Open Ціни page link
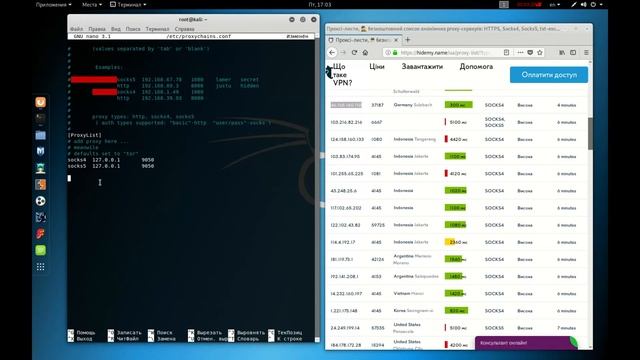The image size is (640, 360). (x=377, y=67)
